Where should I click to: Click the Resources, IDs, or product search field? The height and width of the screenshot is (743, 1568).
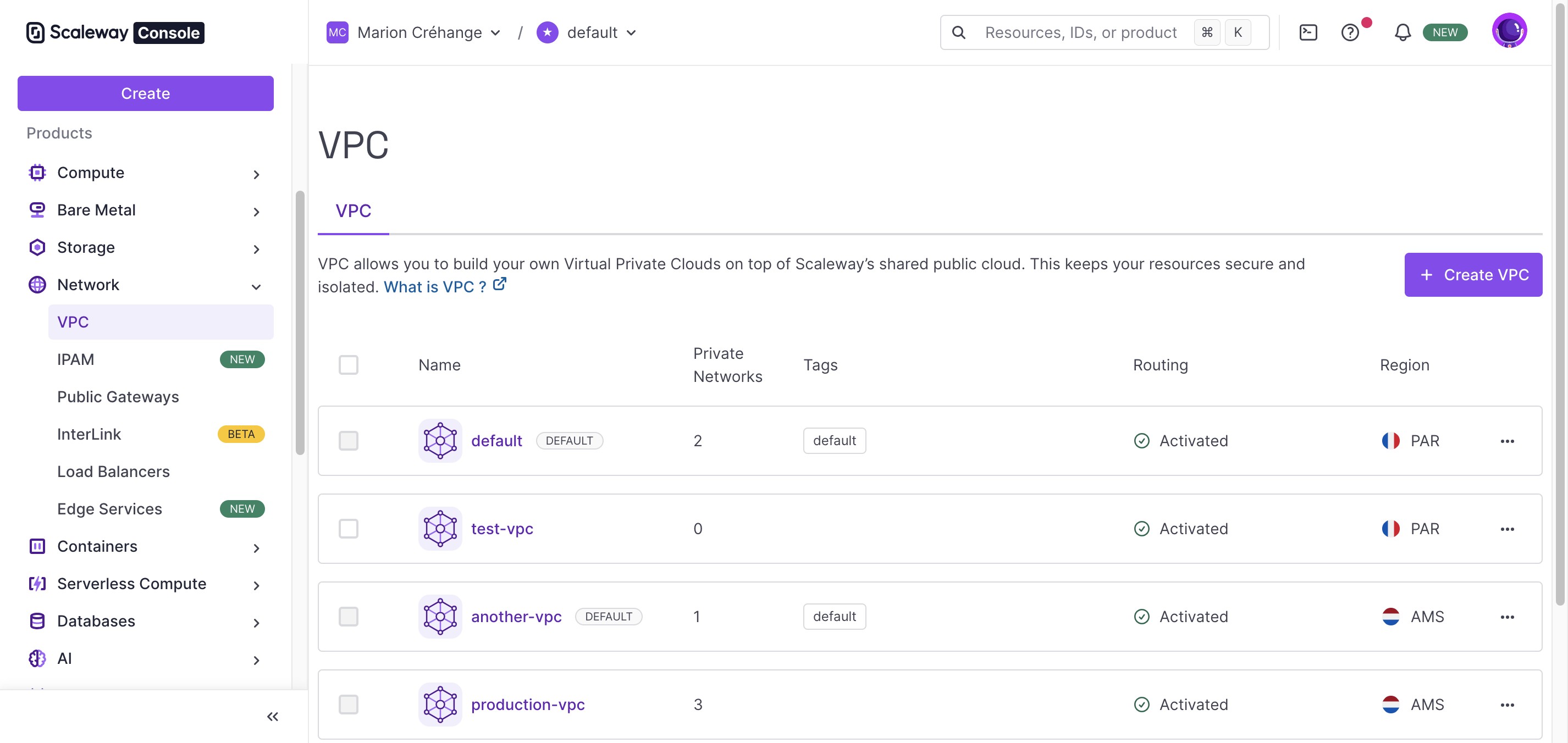pyautogui.click(x=1105, y=32)
